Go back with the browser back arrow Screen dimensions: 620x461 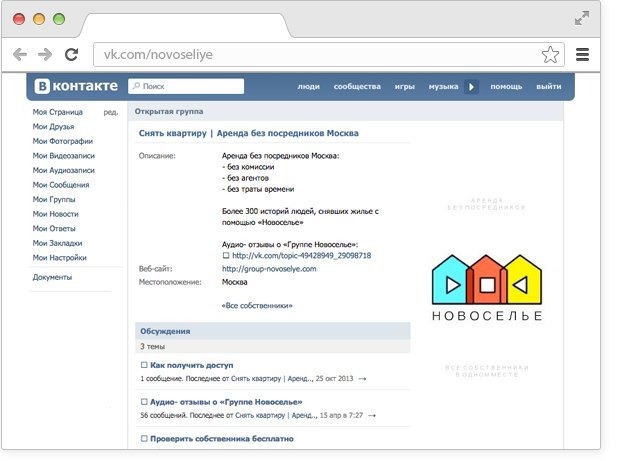(x=20, y=54)
